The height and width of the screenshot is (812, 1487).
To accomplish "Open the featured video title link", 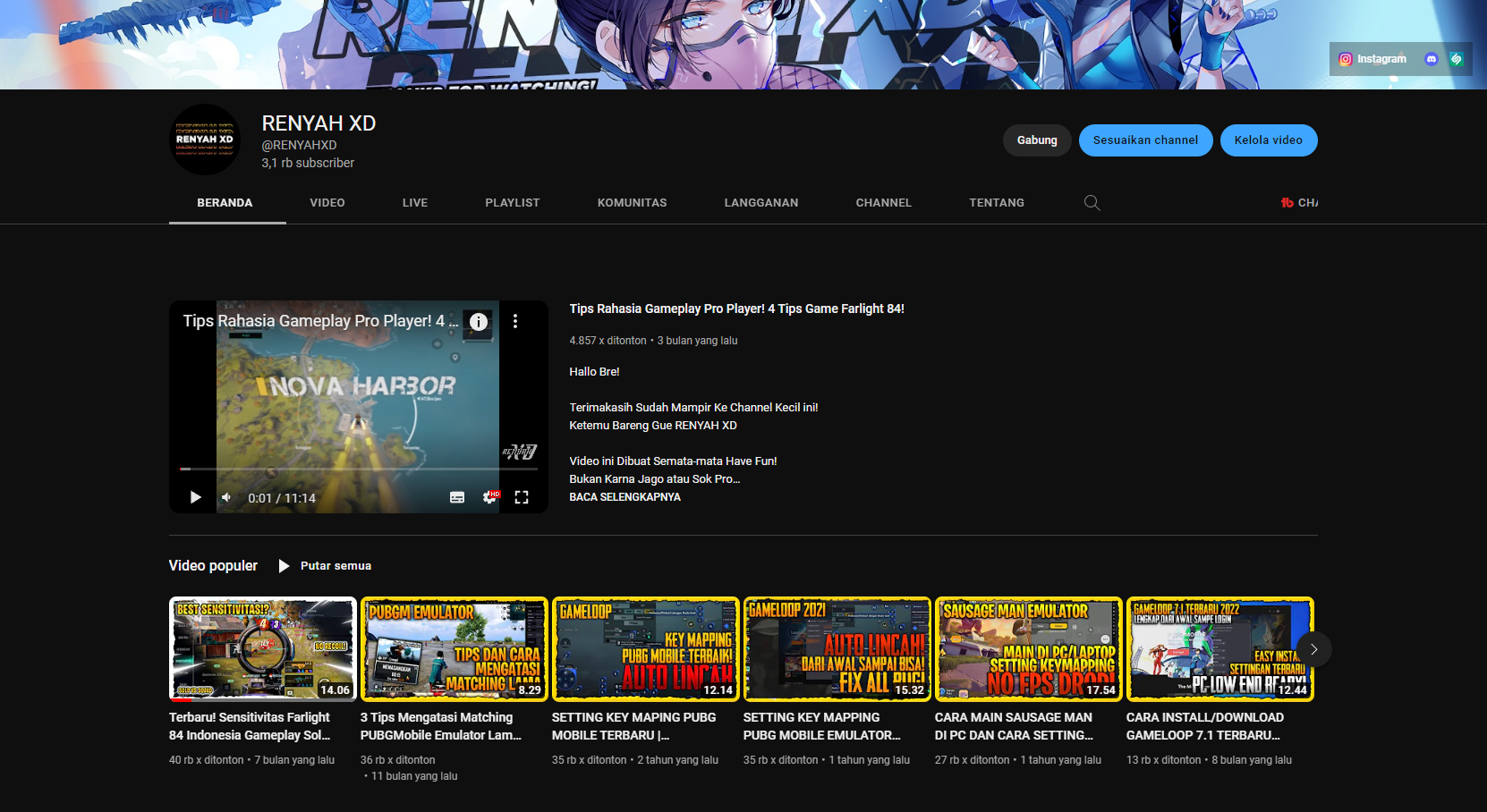I will (x=736, y=309).
